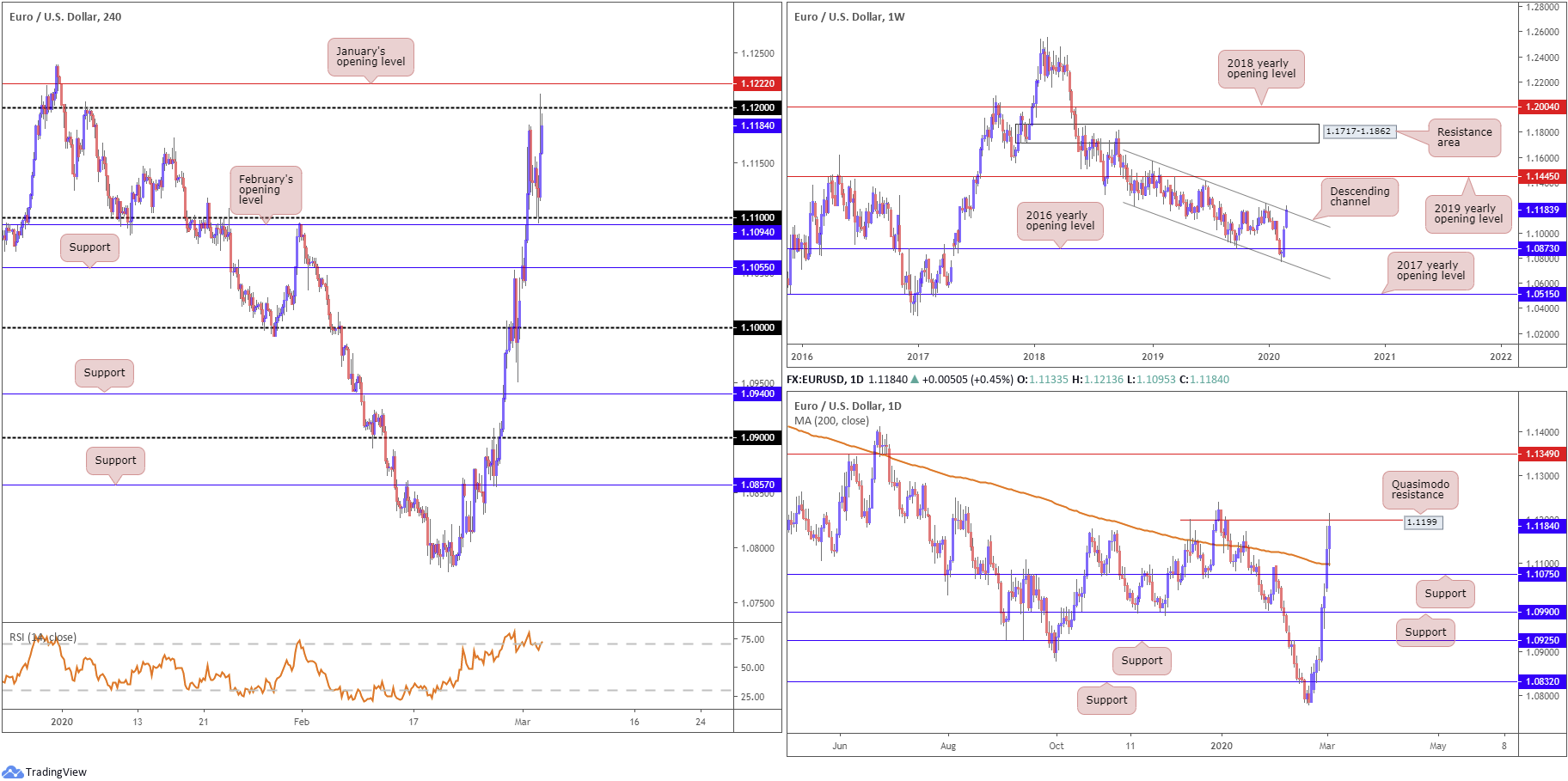Click the '2019 yearly opening level' callout
The height and width of the screenshot is (781, 1568).
(x=1468, y=214)
